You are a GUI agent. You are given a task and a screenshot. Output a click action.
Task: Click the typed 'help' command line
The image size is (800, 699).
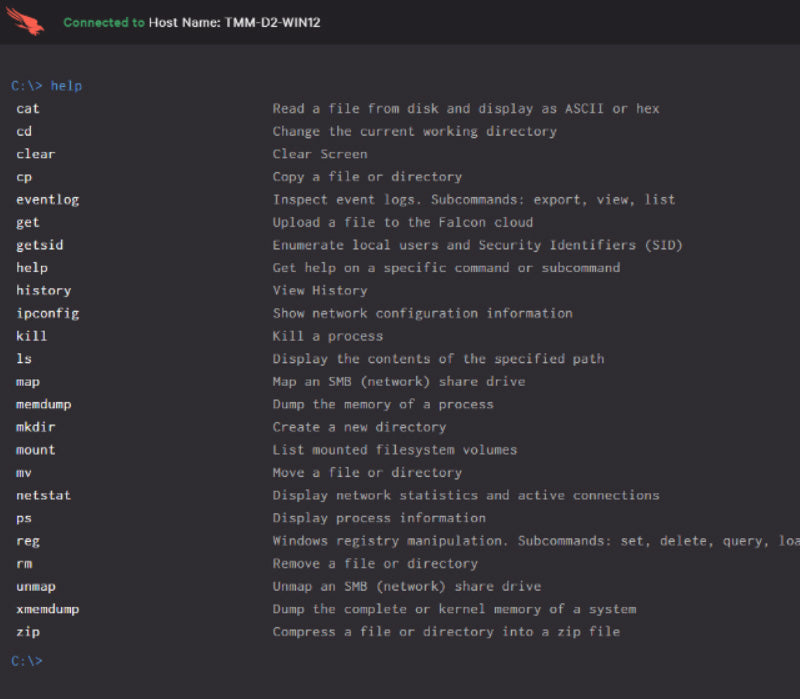coord(47,86)
